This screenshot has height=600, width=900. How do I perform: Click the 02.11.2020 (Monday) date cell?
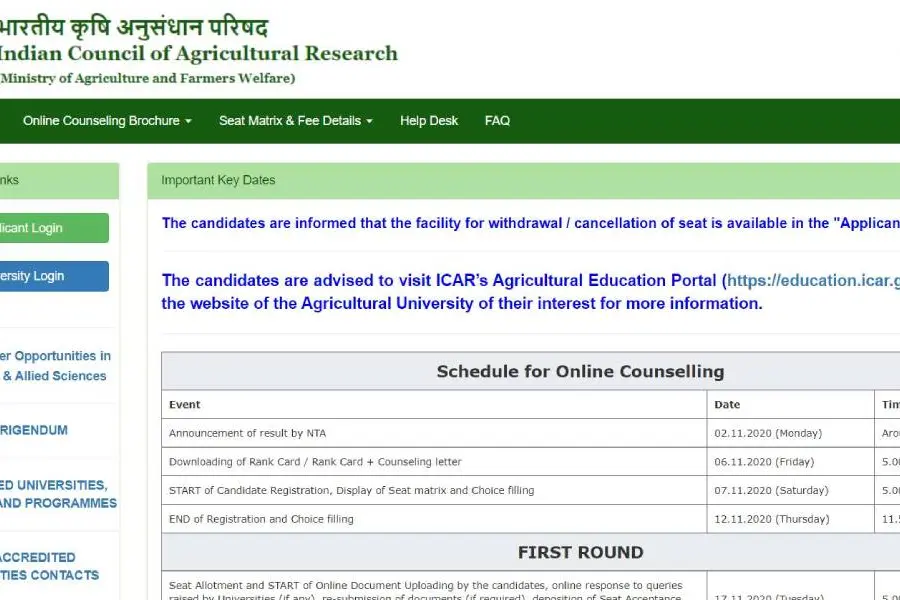[x=768, y=433]
